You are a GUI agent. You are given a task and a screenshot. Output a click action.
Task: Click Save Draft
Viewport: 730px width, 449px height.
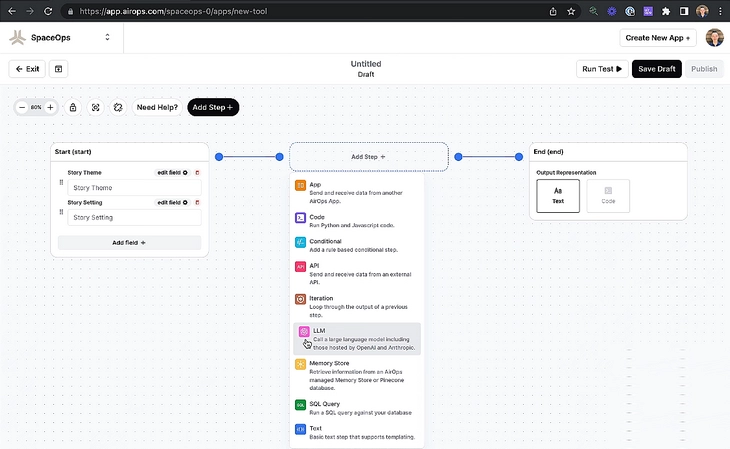(x=656, y=69)
